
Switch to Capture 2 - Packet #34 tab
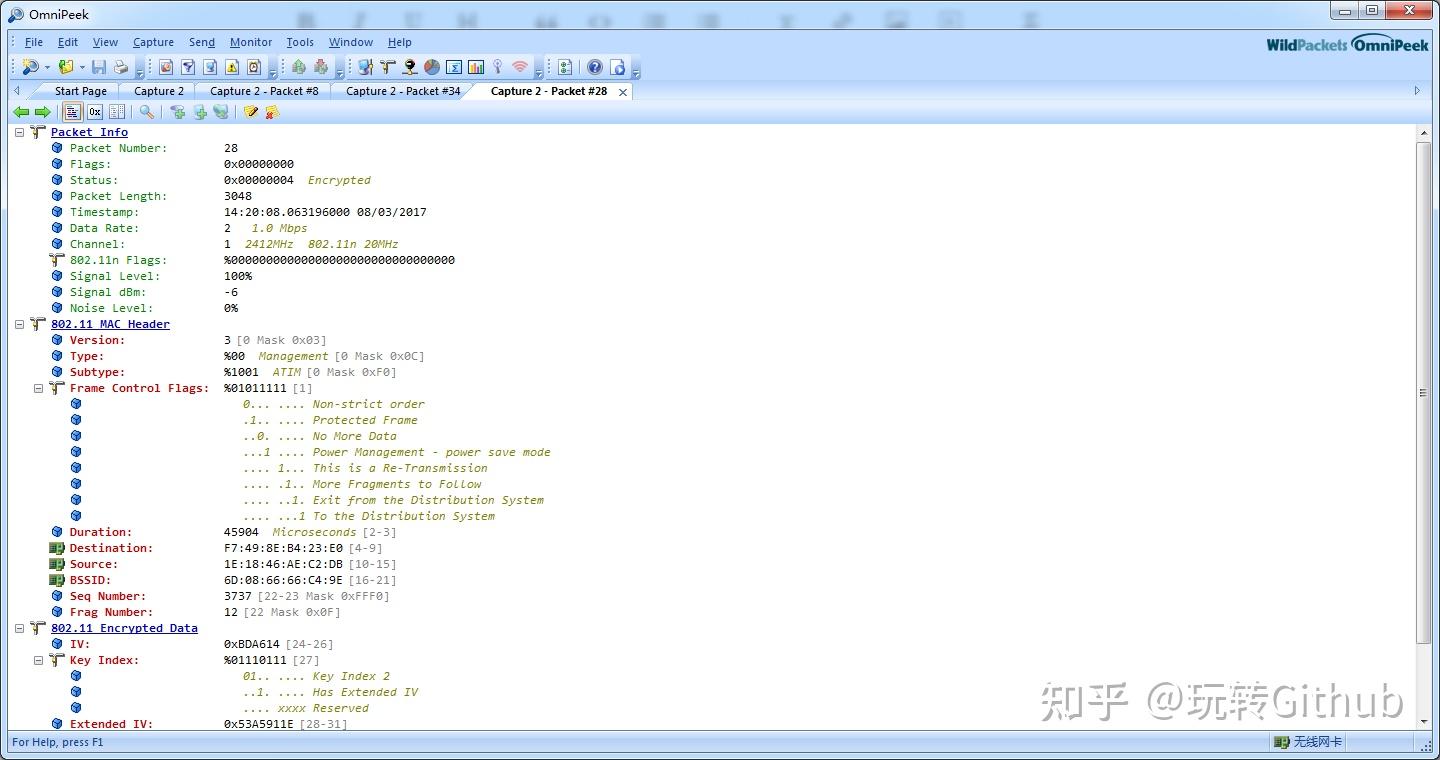click(403, 91)
